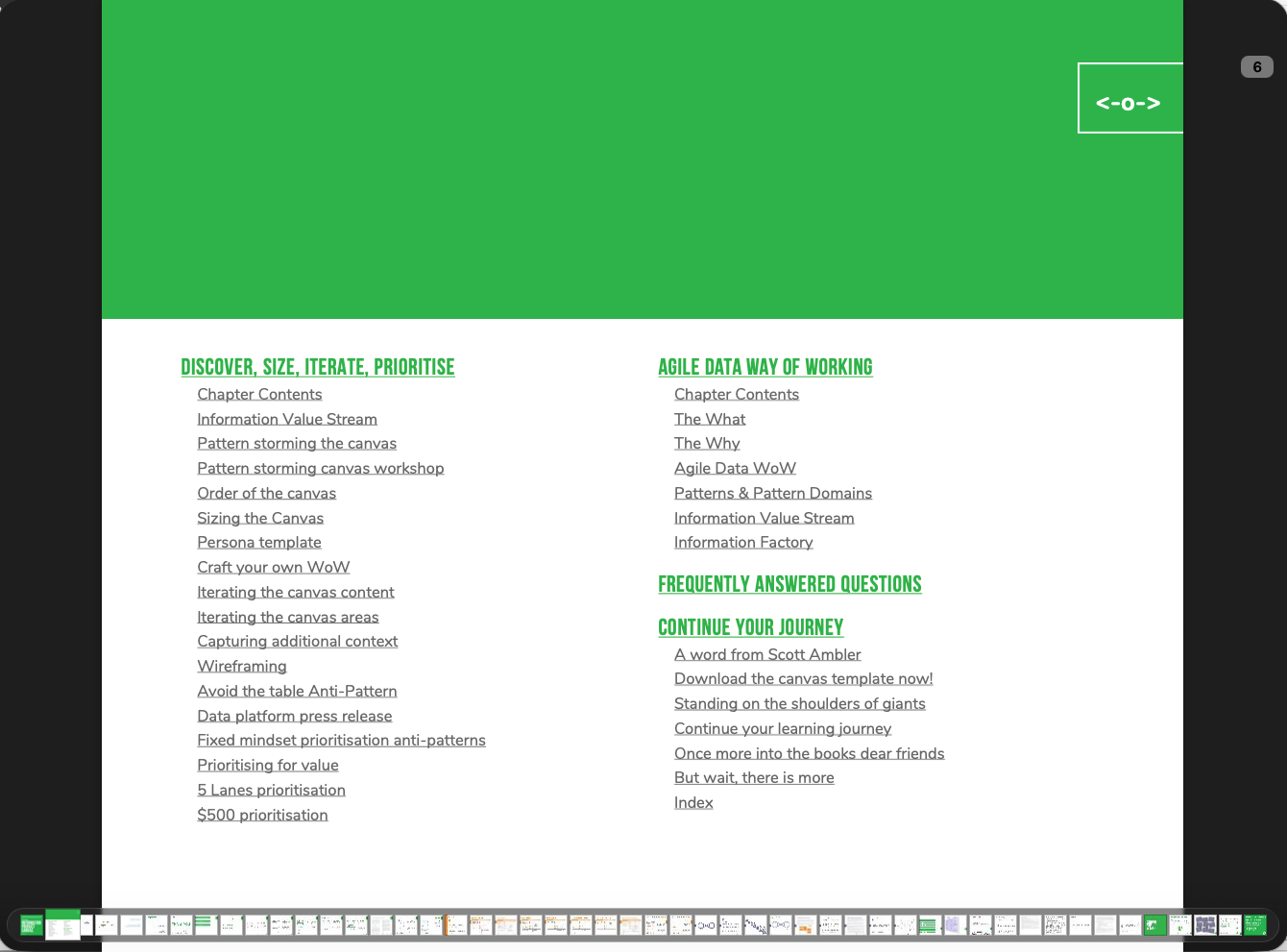Open the Chapter Contents link under Discover section

coord(259,394)
